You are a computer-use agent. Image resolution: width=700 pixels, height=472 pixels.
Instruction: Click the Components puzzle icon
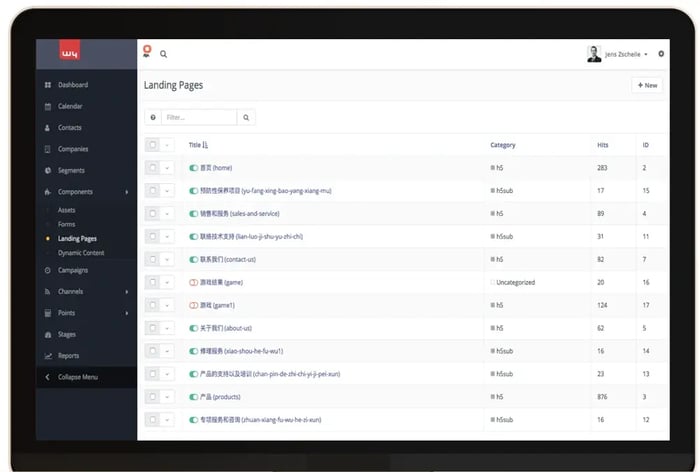click(48, 192)
